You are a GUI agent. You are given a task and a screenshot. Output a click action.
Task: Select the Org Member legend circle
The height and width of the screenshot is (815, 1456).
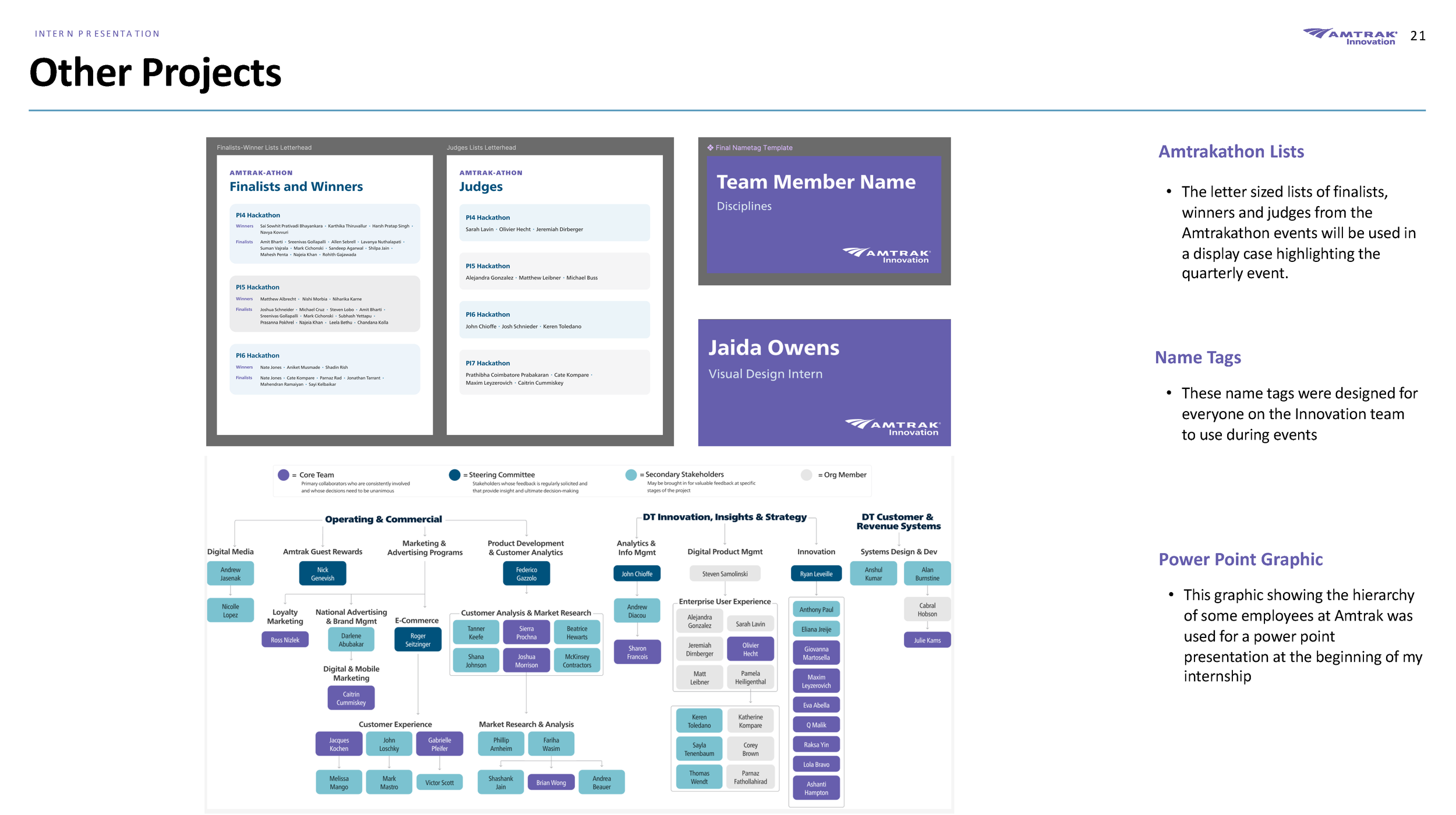tap(807, 474)
